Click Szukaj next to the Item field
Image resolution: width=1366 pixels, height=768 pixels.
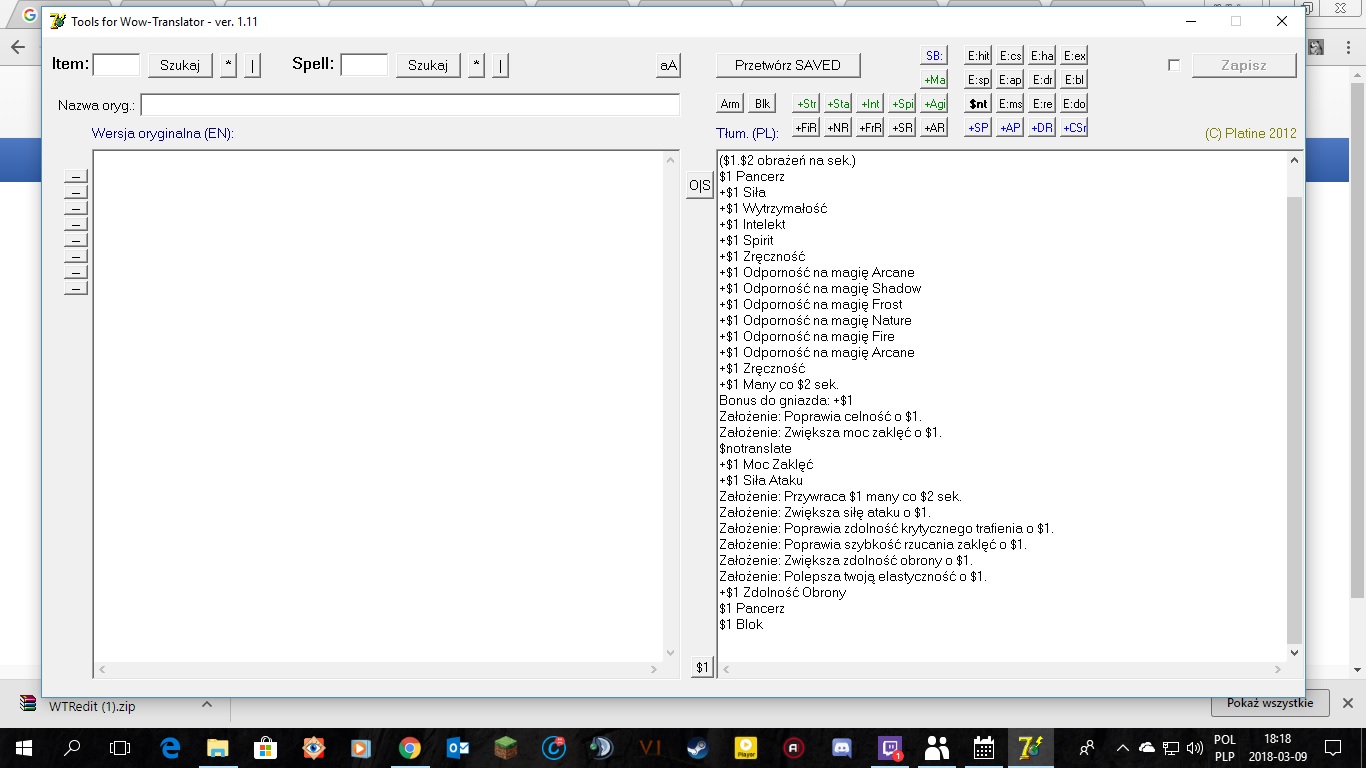click(x=180, y=66)
